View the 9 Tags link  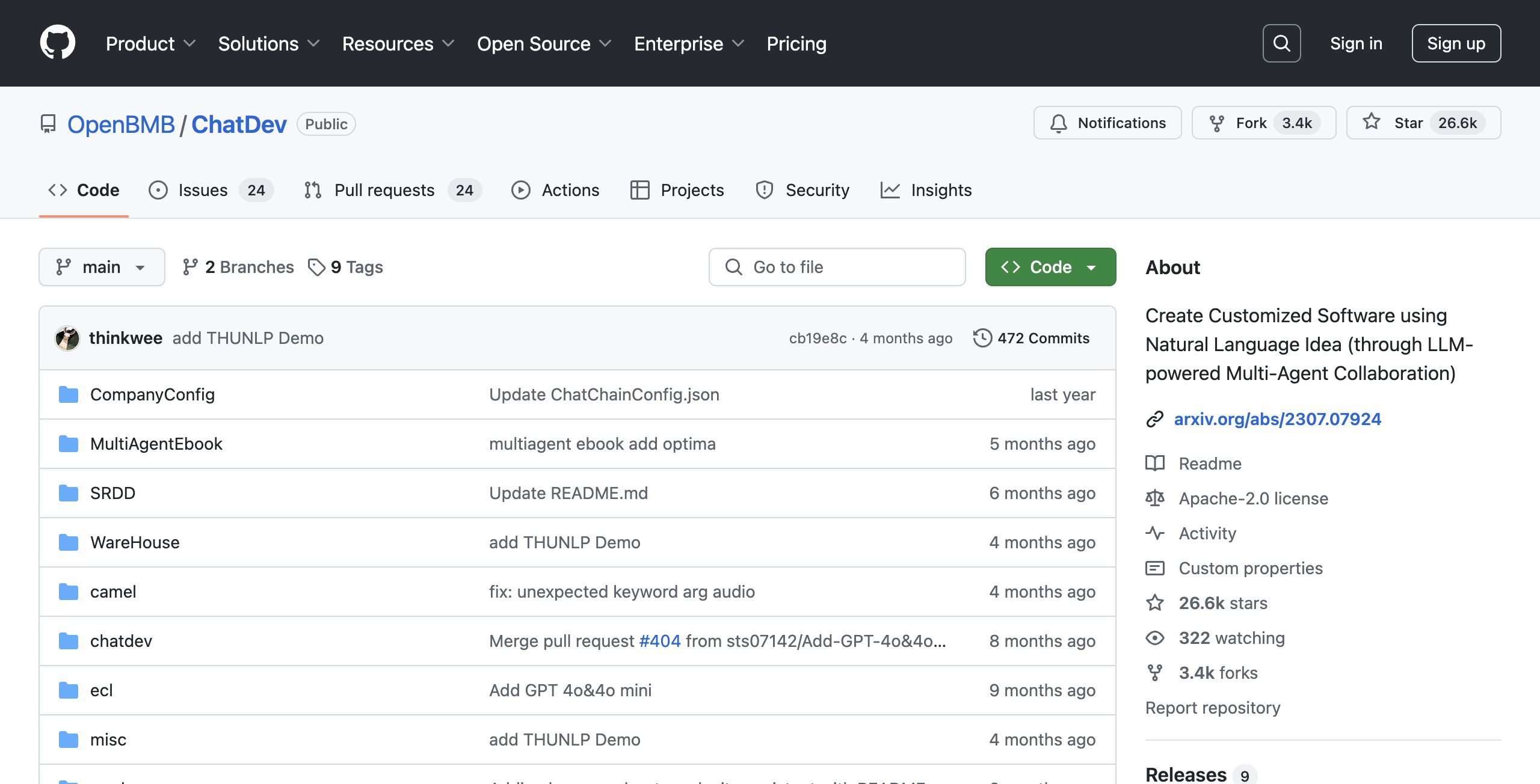pos(345,267)
